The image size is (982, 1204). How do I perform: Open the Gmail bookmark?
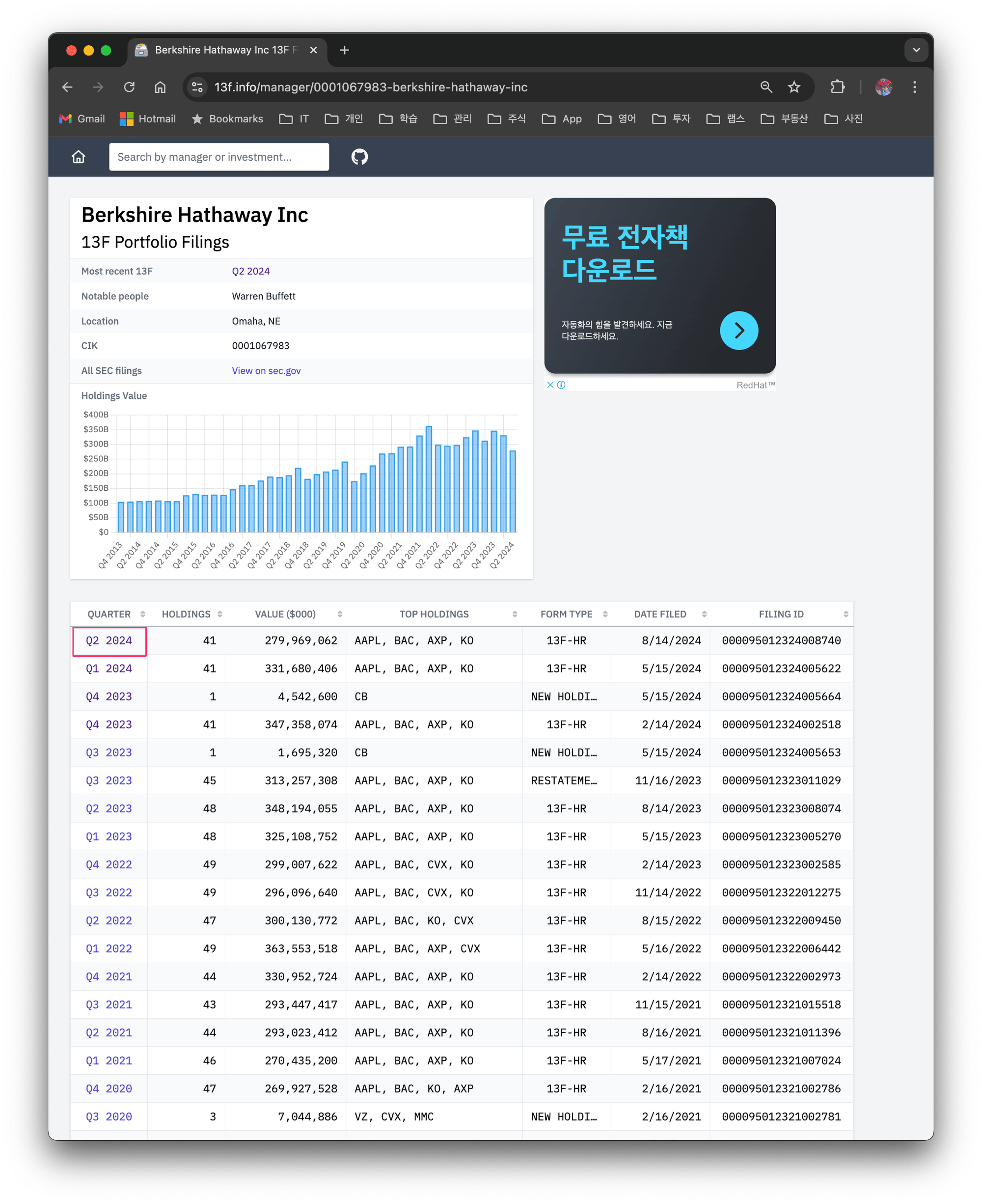(82, 119)
